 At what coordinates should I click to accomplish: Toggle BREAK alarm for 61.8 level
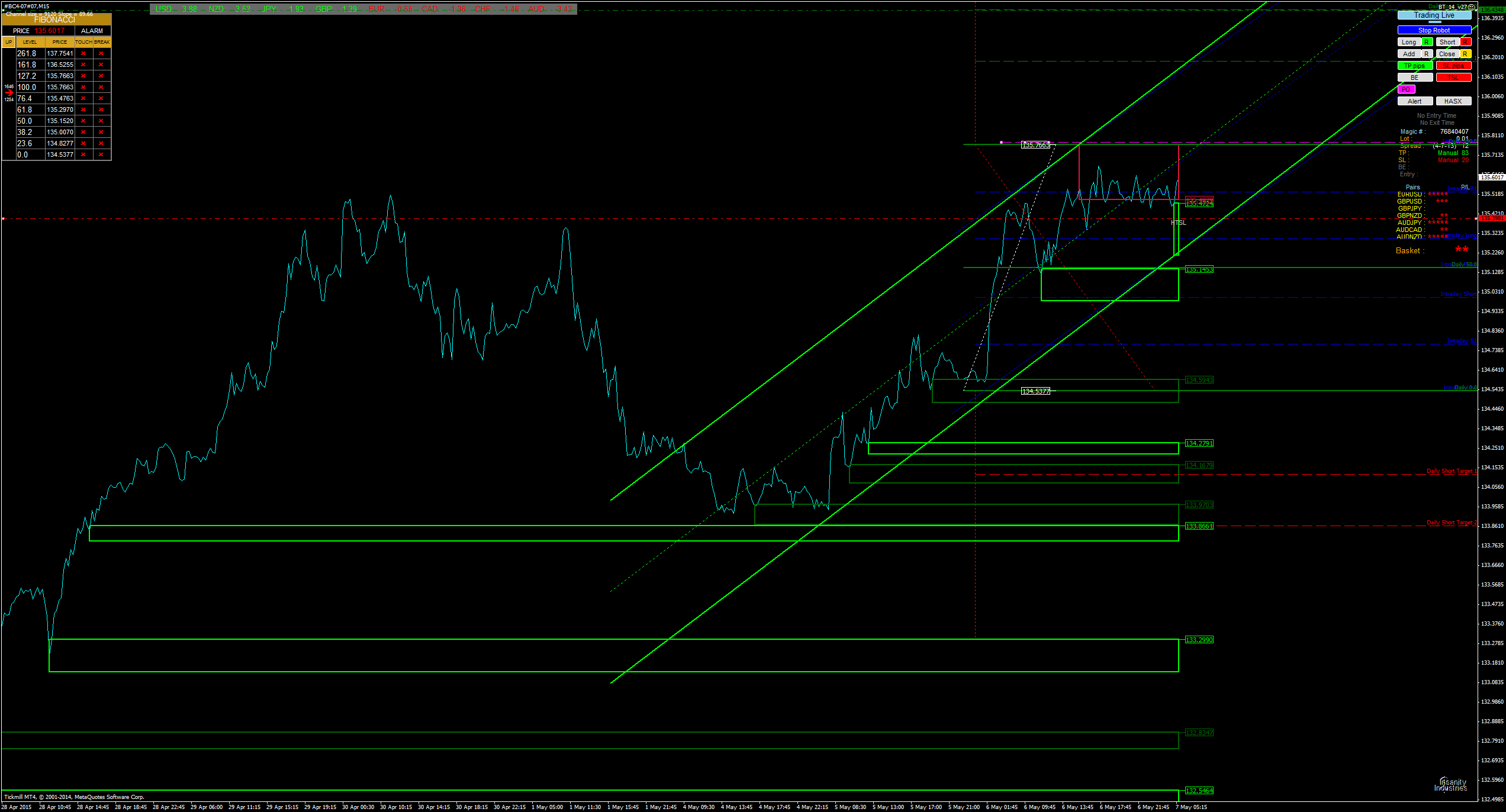(x=101, y=110)
